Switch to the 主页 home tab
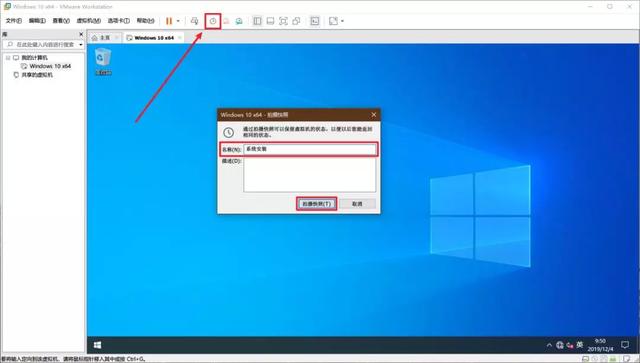 tap(104, 38)
